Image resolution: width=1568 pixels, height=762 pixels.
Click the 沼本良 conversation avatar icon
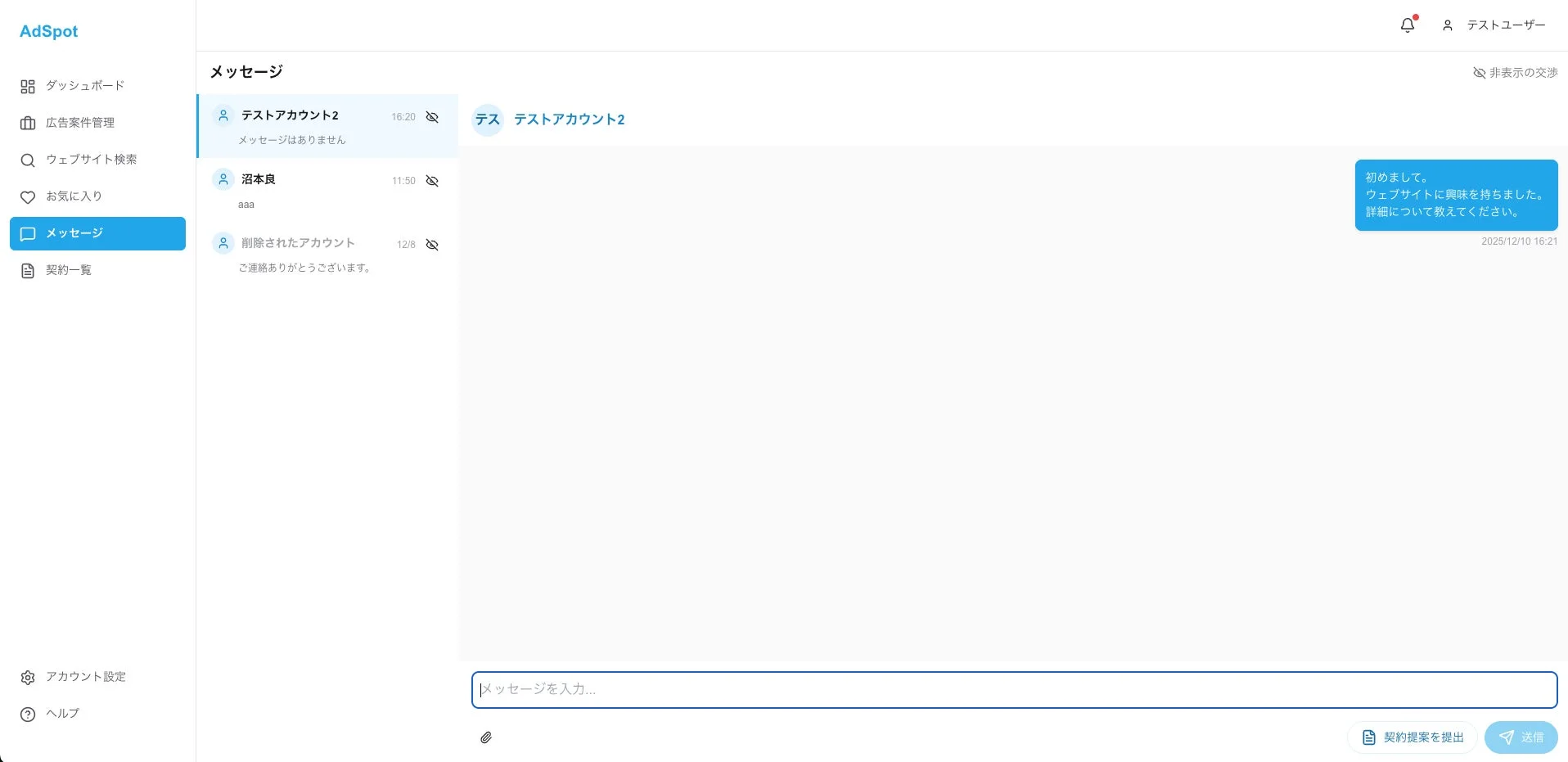coord(223,179)
